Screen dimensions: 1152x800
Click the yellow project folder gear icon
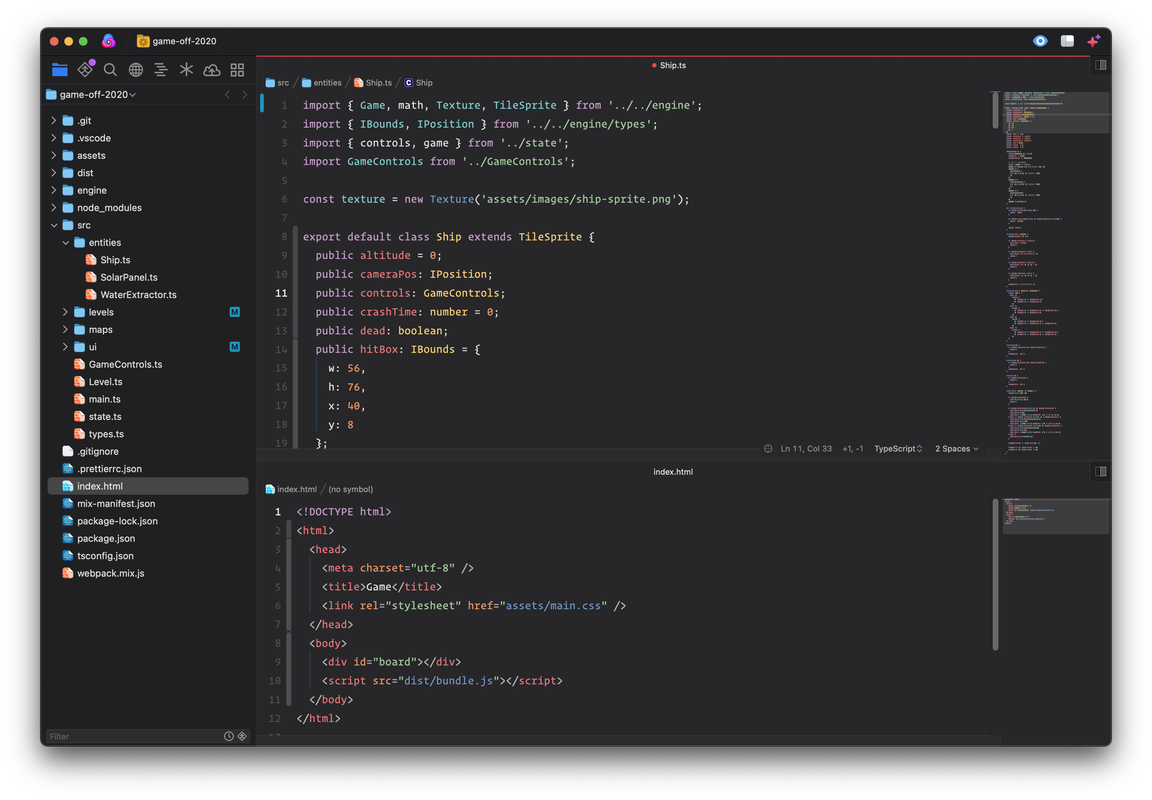coord(143,41)
